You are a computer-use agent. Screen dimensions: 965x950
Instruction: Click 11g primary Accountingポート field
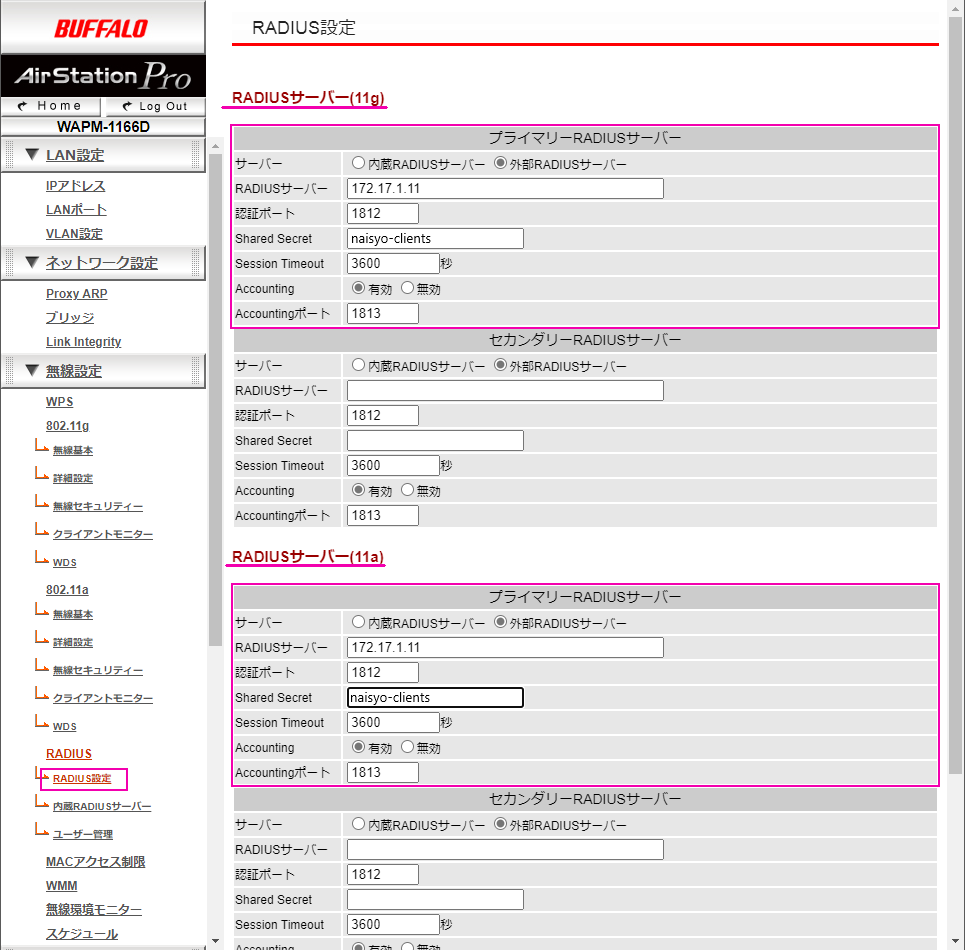383,313
